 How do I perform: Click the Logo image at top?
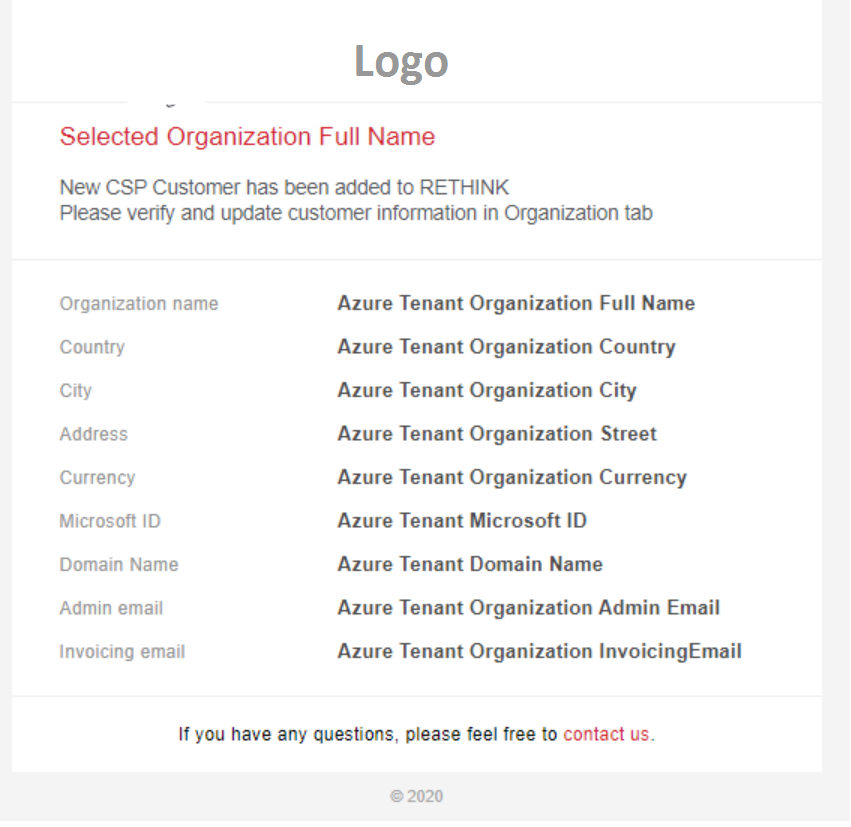[401, 63]
